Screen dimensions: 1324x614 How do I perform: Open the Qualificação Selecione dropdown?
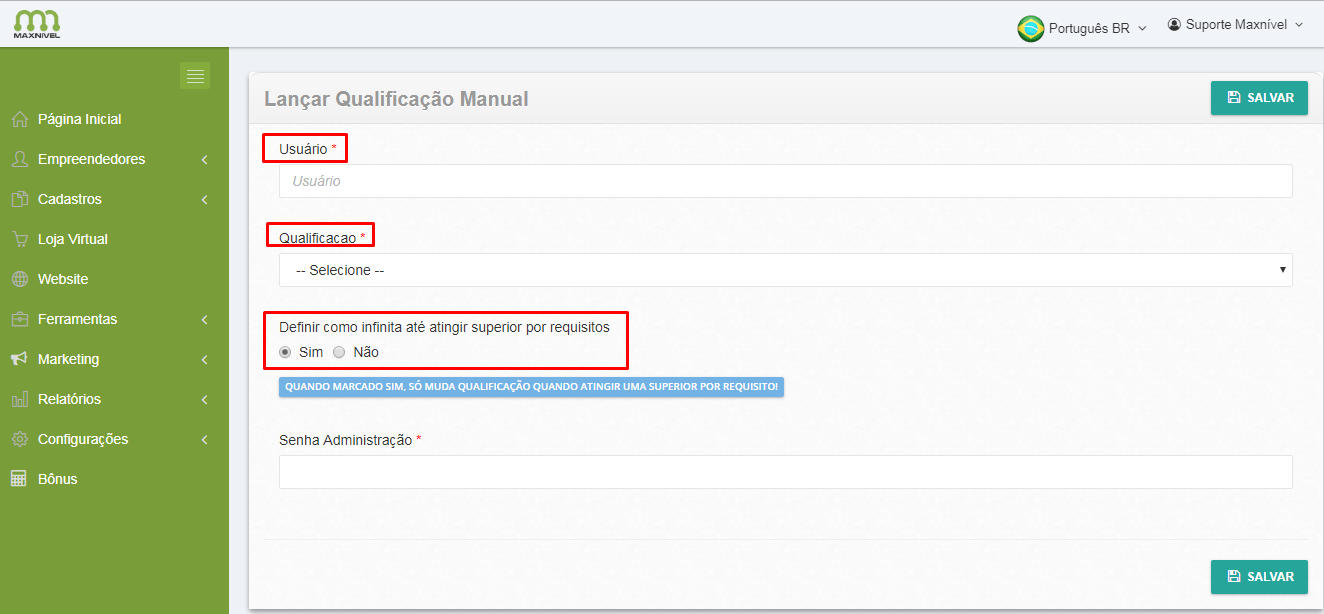(x=785, y=270)
